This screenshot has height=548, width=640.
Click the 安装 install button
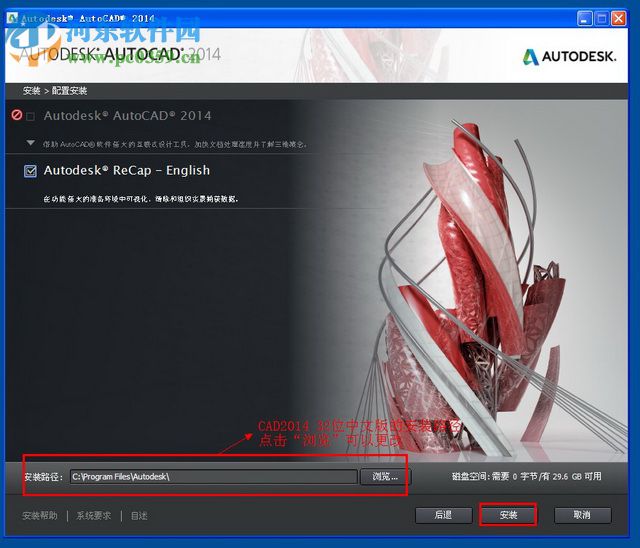tap(508, 515)
